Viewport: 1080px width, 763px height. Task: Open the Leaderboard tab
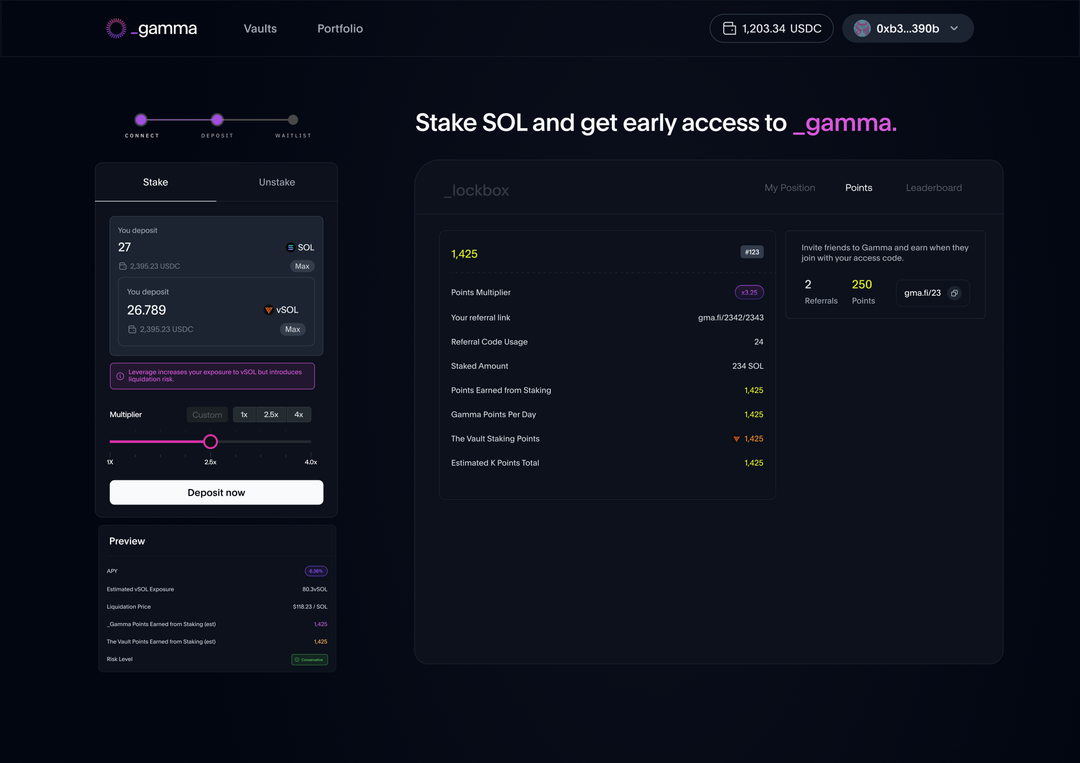point(934,187)
